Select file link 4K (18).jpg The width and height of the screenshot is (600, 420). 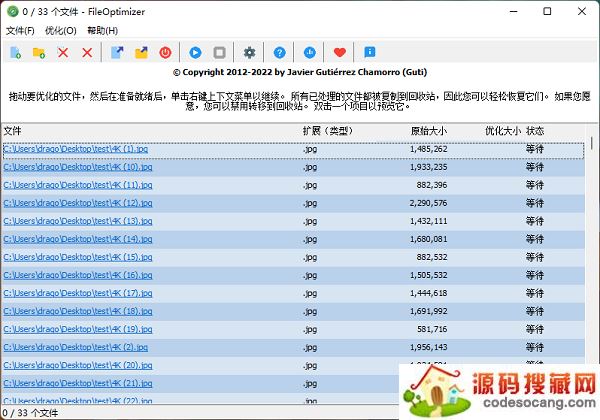[x=78, y=311]
